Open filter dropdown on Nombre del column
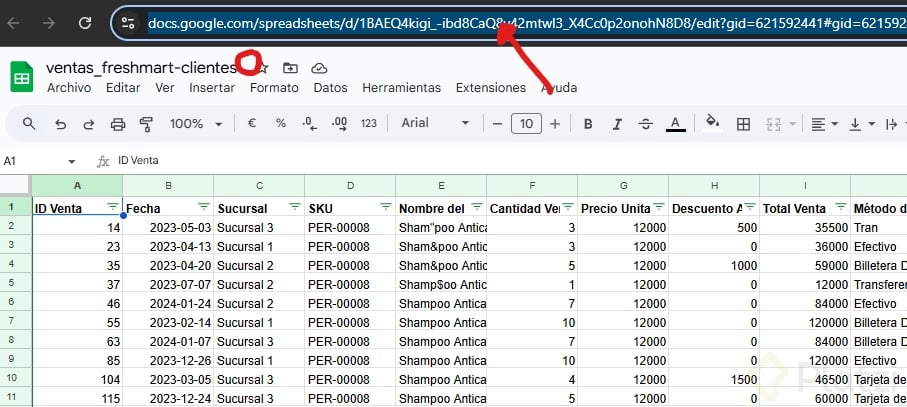 (477, 207)
